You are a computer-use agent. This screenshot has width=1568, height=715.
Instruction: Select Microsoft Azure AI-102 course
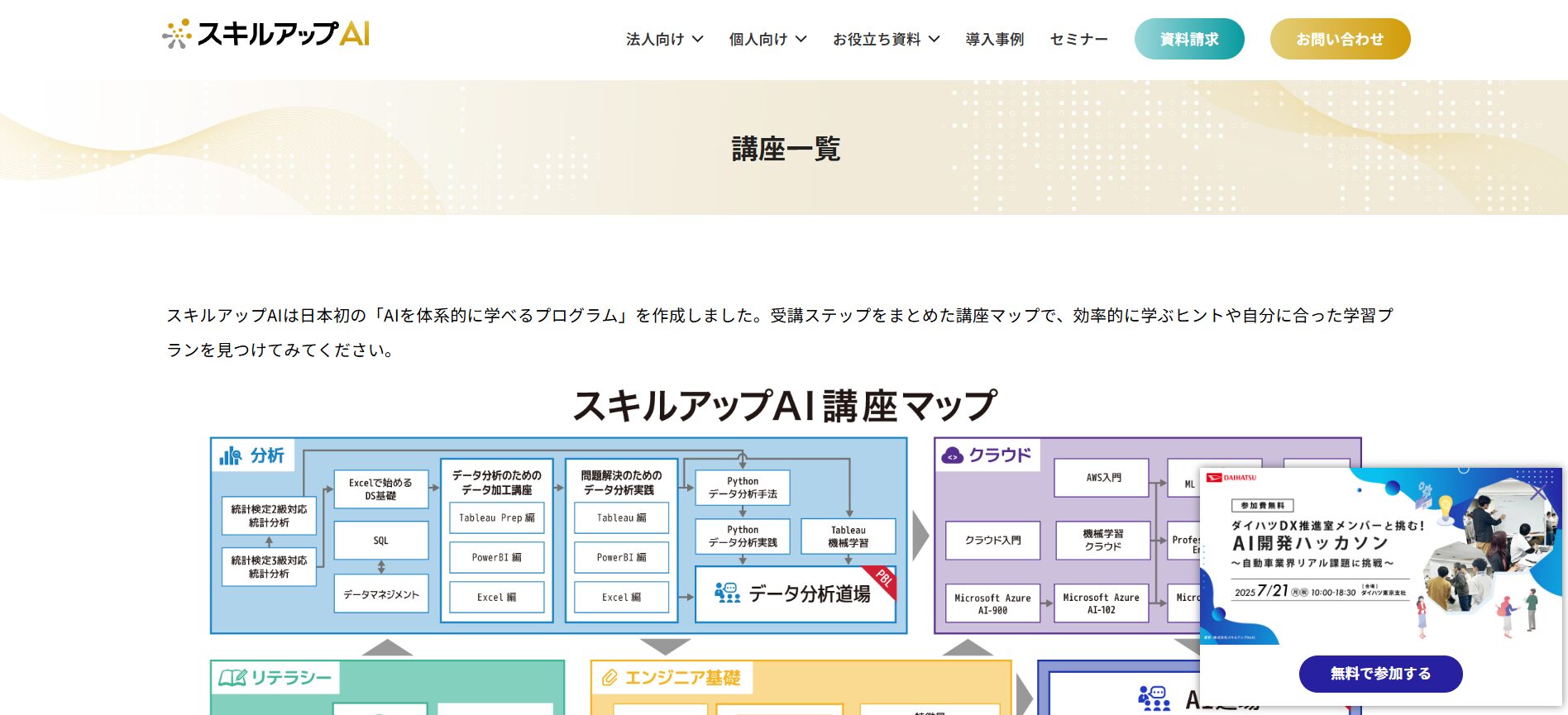1102,603
